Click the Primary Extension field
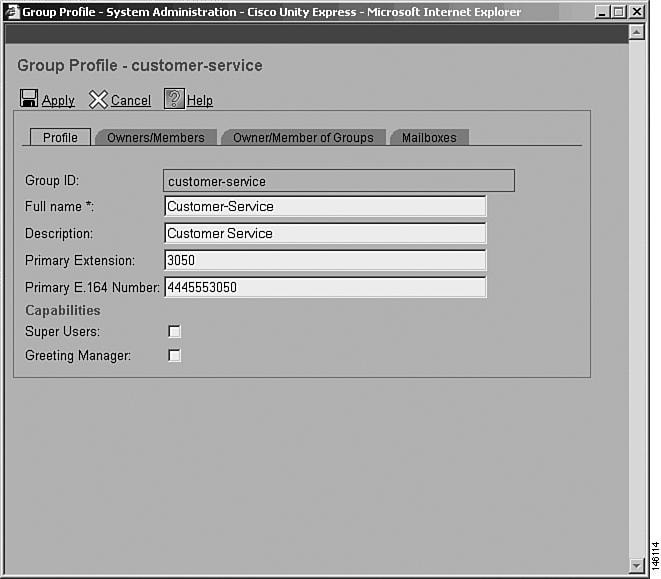The image size is (661, 579). (325, 261)
